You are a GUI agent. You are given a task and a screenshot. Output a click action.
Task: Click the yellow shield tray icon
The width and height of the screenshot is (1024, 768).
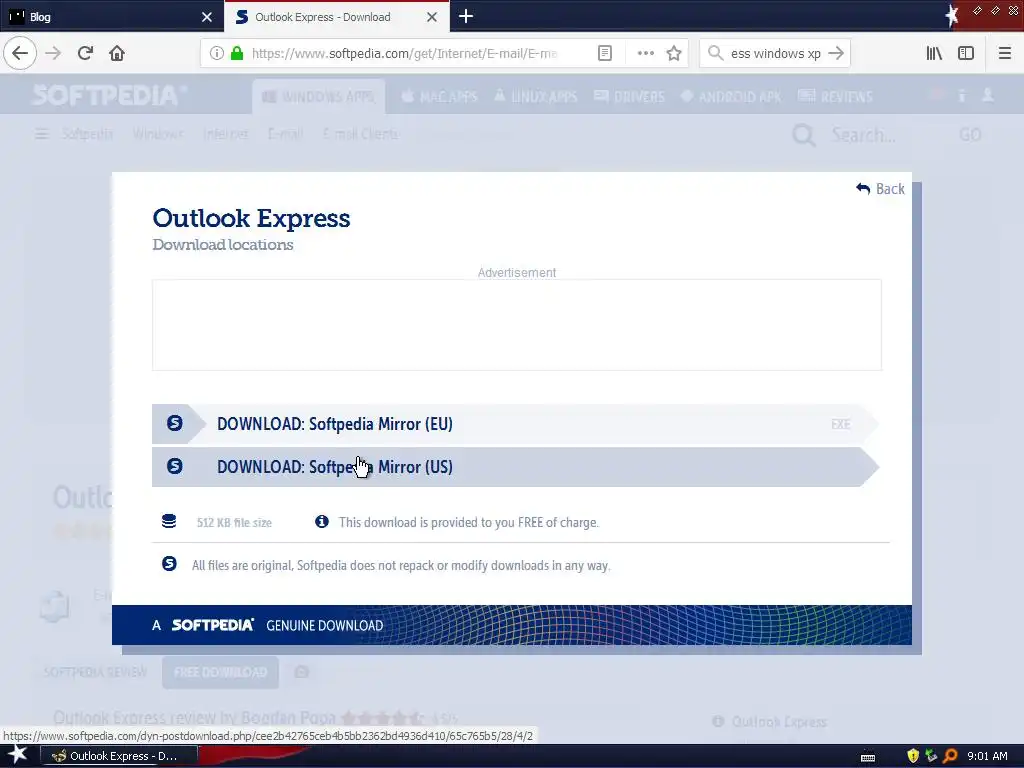tap(913, 756)
